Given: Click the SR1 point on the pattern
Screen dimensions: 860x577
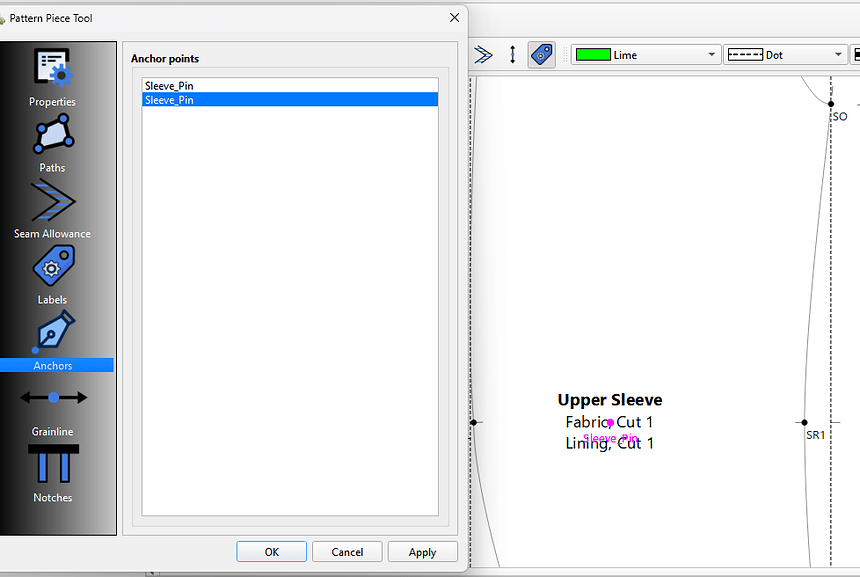Looking at the screenshot, I should pyautogui.click(x=804, y=422).
